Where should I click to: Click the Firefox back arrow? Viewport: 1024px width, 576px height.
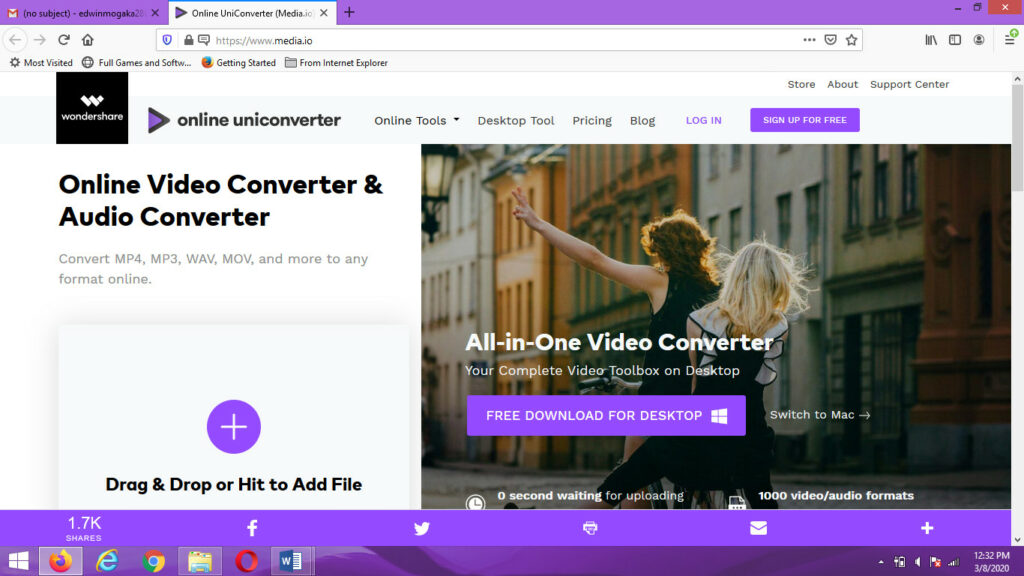click(15, 40)
